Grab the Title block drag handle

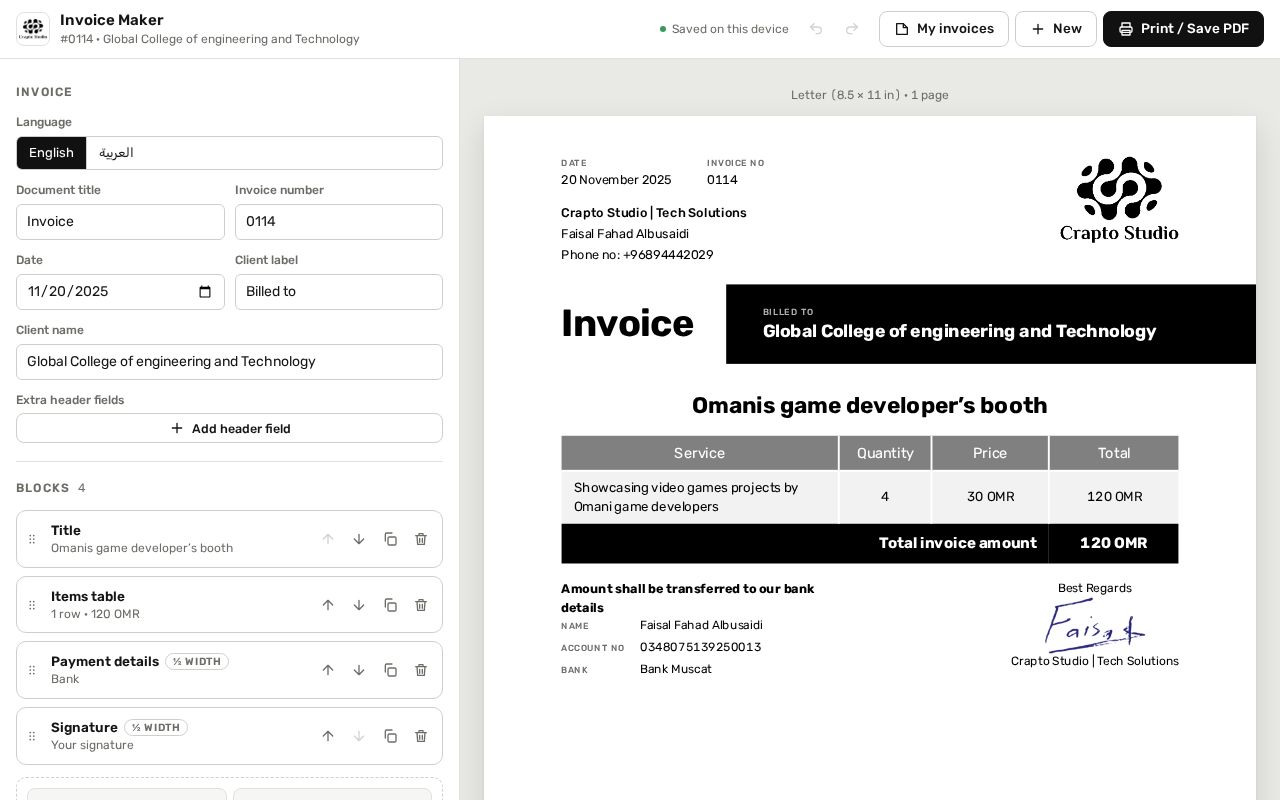point(32,539)
